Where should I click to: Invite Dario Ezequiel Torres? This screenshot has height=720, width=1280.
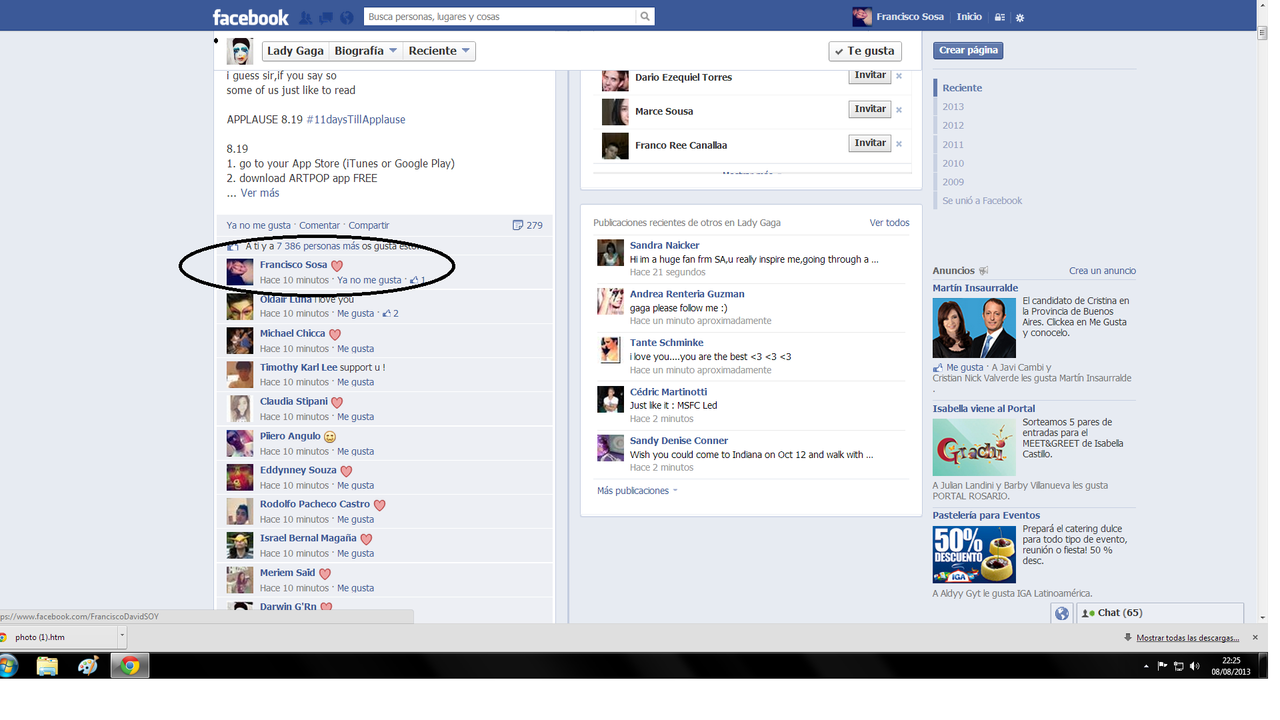[x=870, y=76]
